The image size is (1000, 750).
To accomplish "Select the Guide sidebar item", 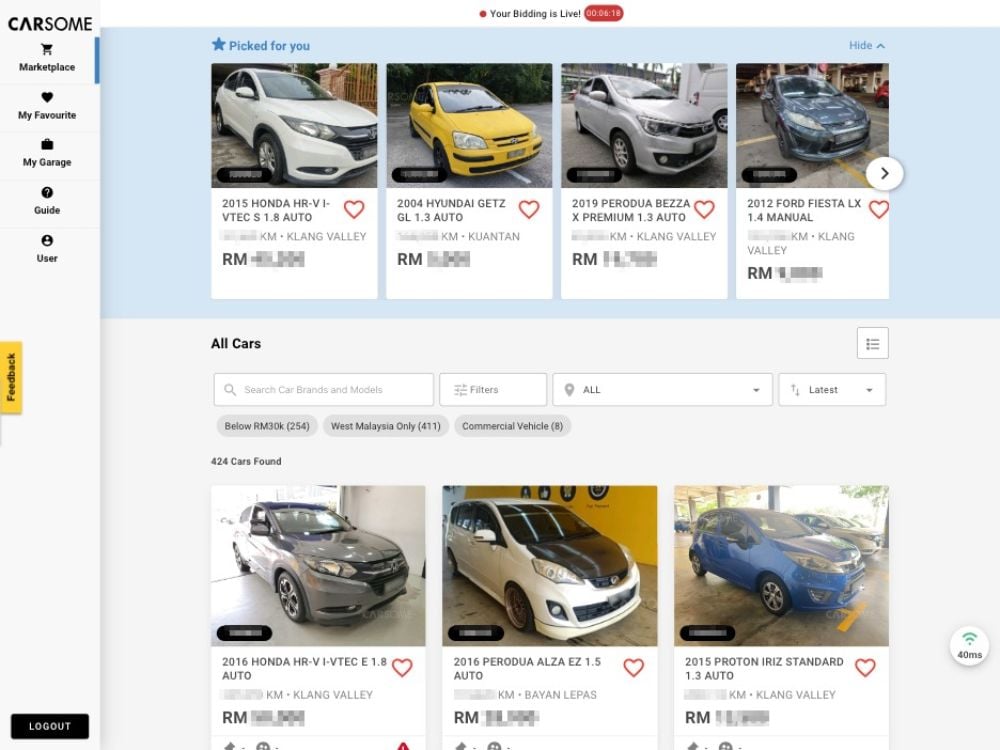I will [47, 200].
